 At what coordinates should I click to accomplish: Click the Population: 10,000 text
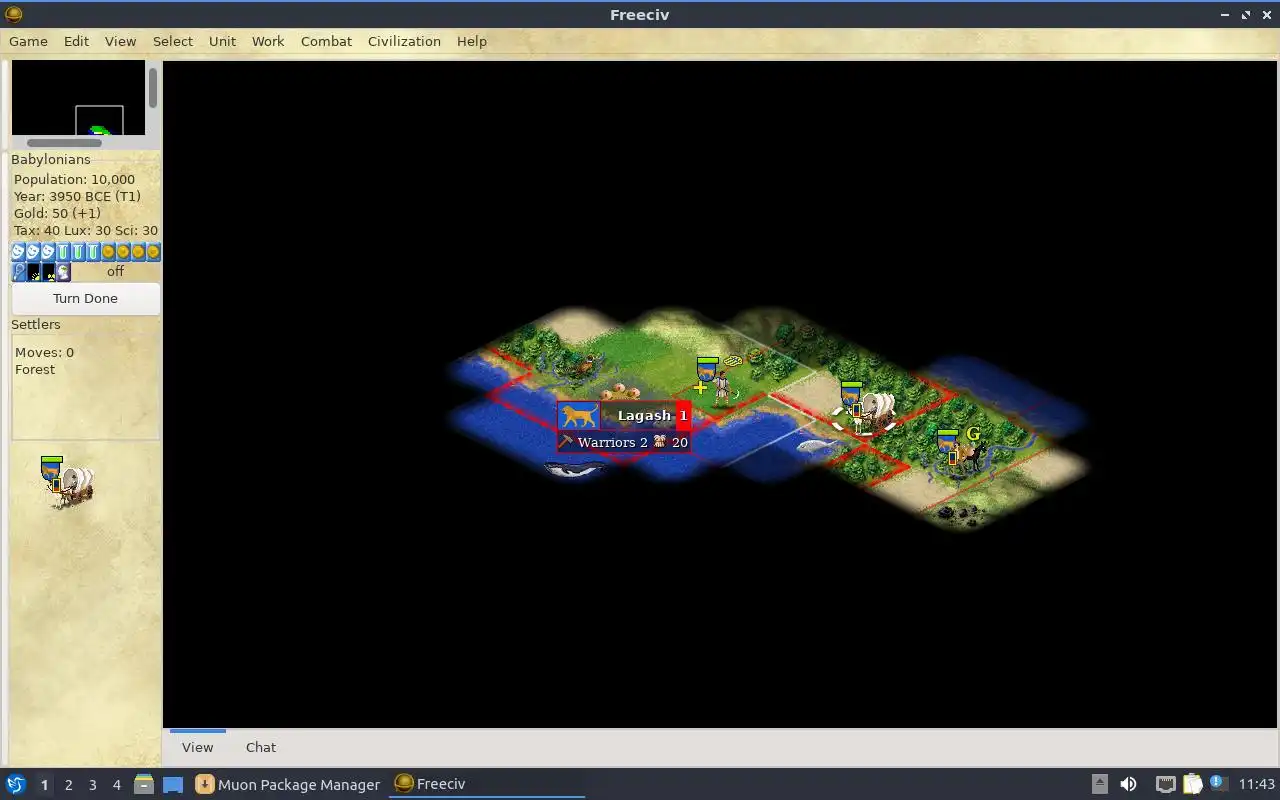click(74, 179)
